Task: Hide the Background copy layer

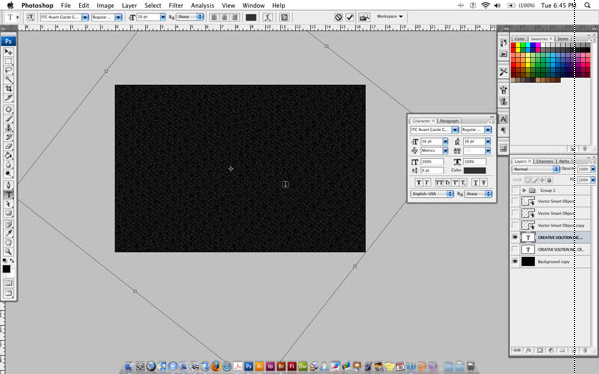Action: tap(515, 262)
